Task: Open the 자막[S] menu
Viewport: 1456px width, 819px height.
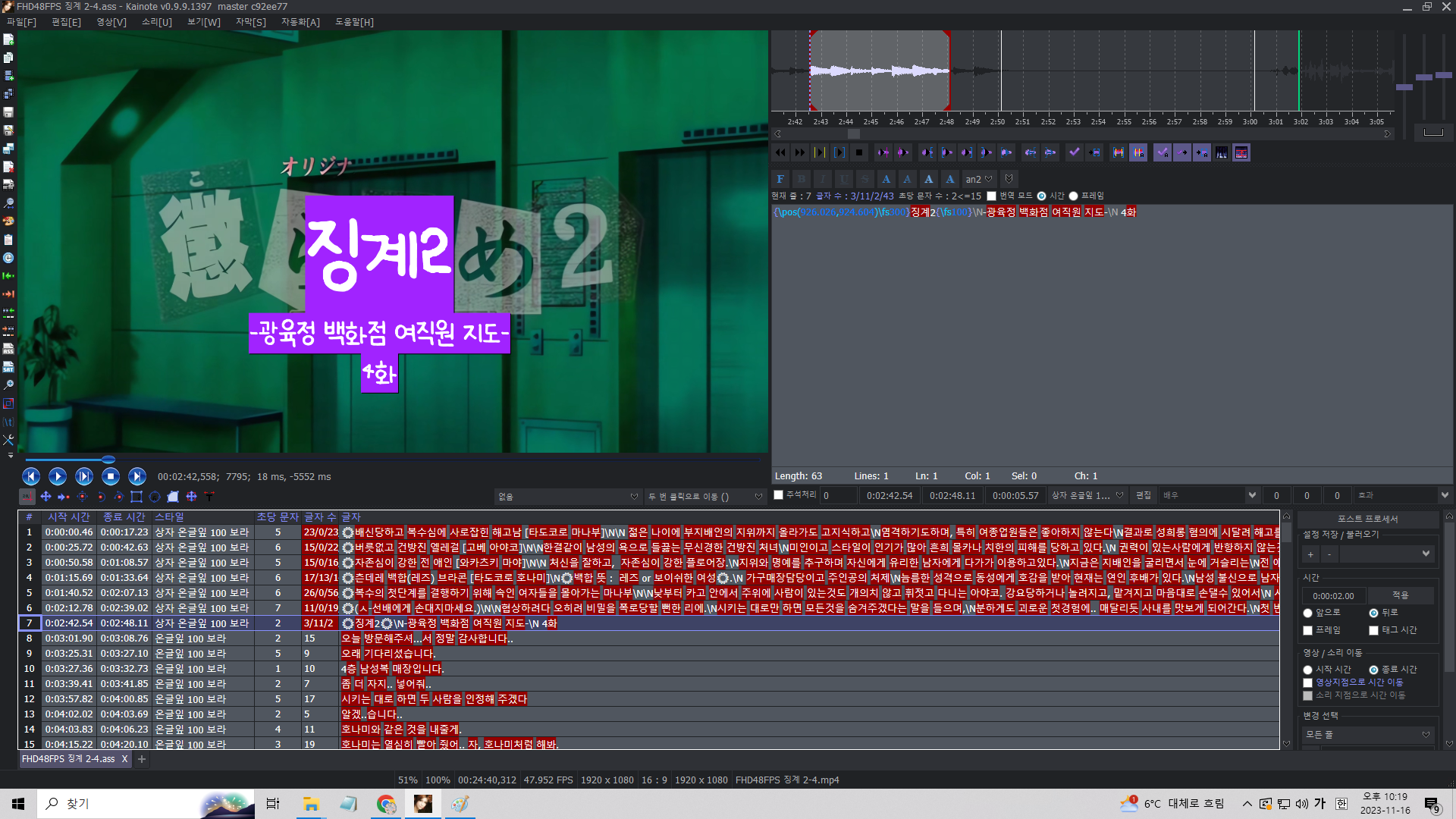Action: pyautogui.click(x=251, y=22)
